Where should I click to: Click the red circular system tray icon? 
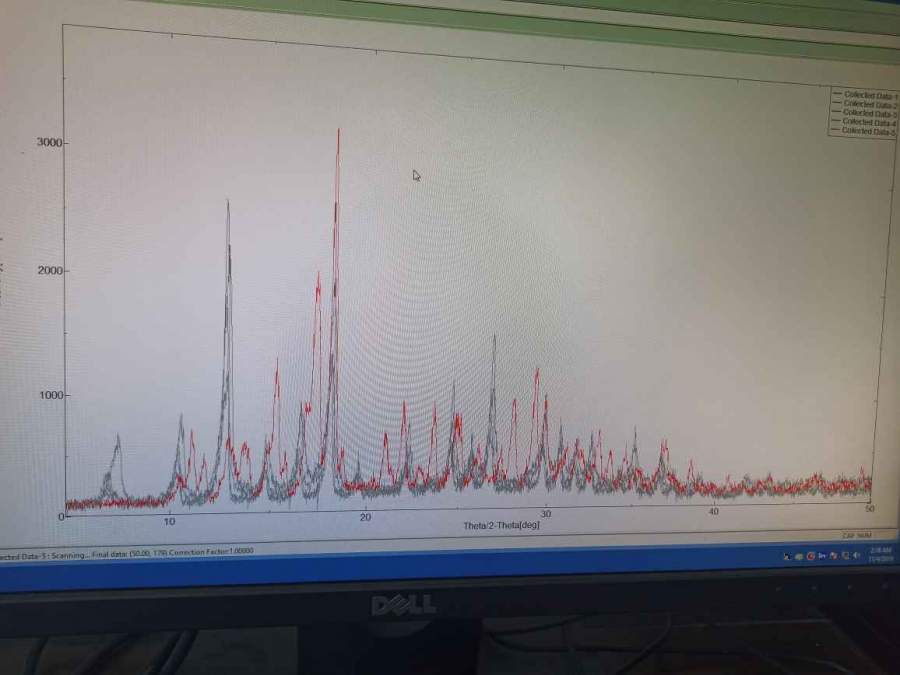[x=811, y=556]
